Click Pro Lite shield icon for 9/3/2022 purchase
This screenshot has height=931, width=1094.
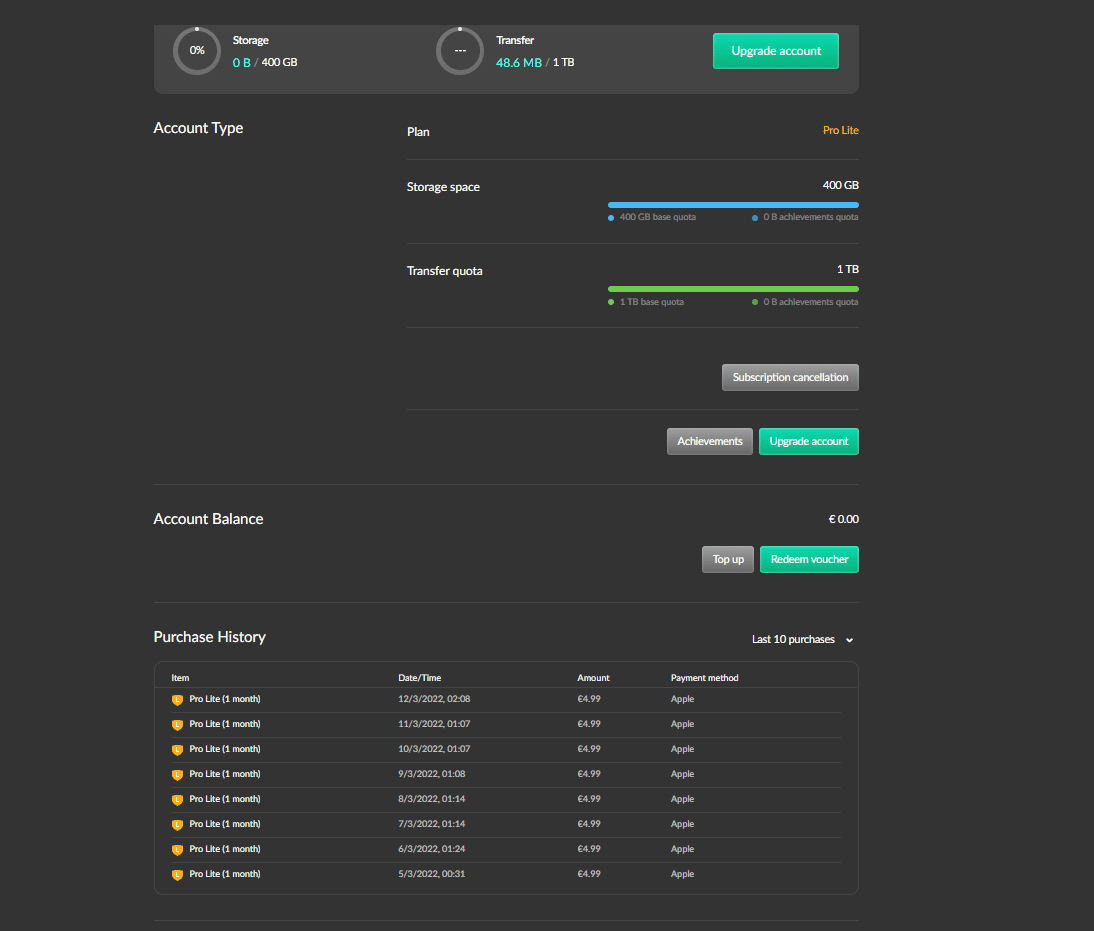(177, 775)
